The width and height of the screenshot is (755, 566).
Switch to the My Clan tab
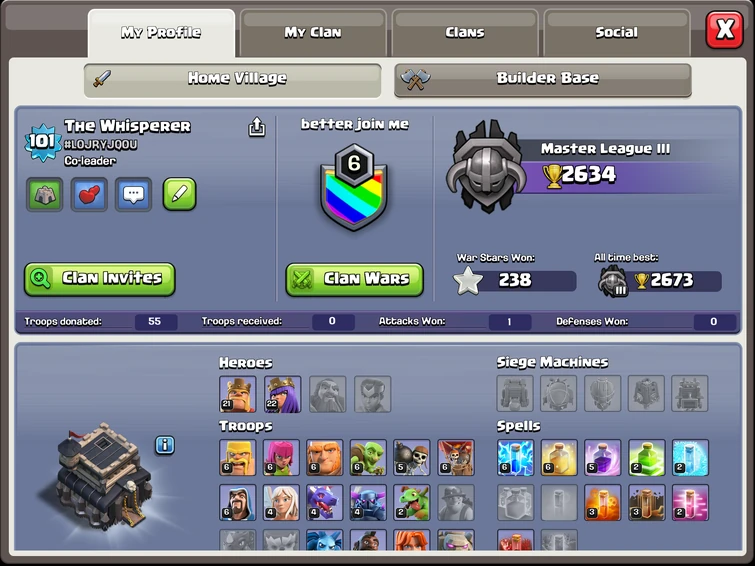coord(313,32)
